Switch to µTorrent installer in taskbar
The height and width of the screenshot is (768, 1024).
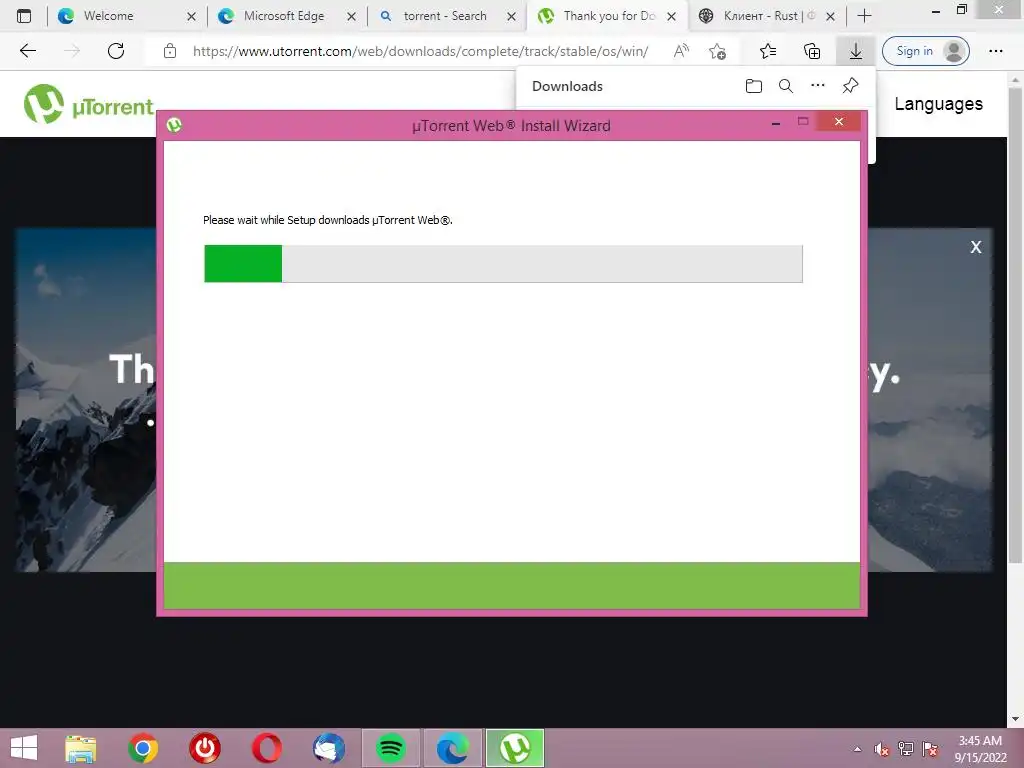pyautogui.click(x=515, y=748)
